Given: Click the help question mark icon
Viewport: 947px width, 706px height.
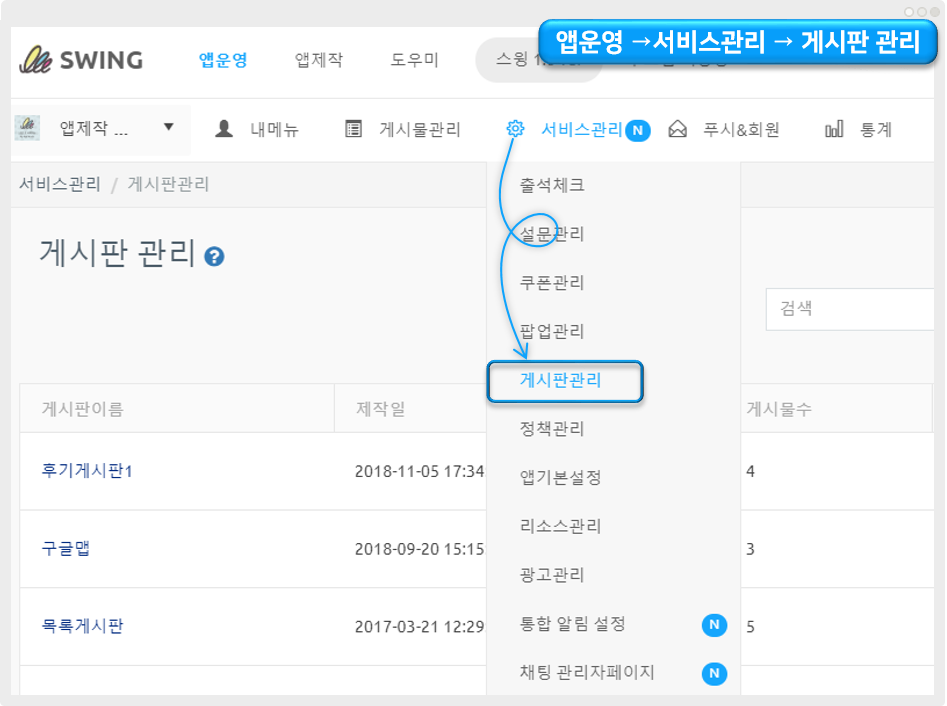Looking at the screenshot, I should [x=214, y=257].
